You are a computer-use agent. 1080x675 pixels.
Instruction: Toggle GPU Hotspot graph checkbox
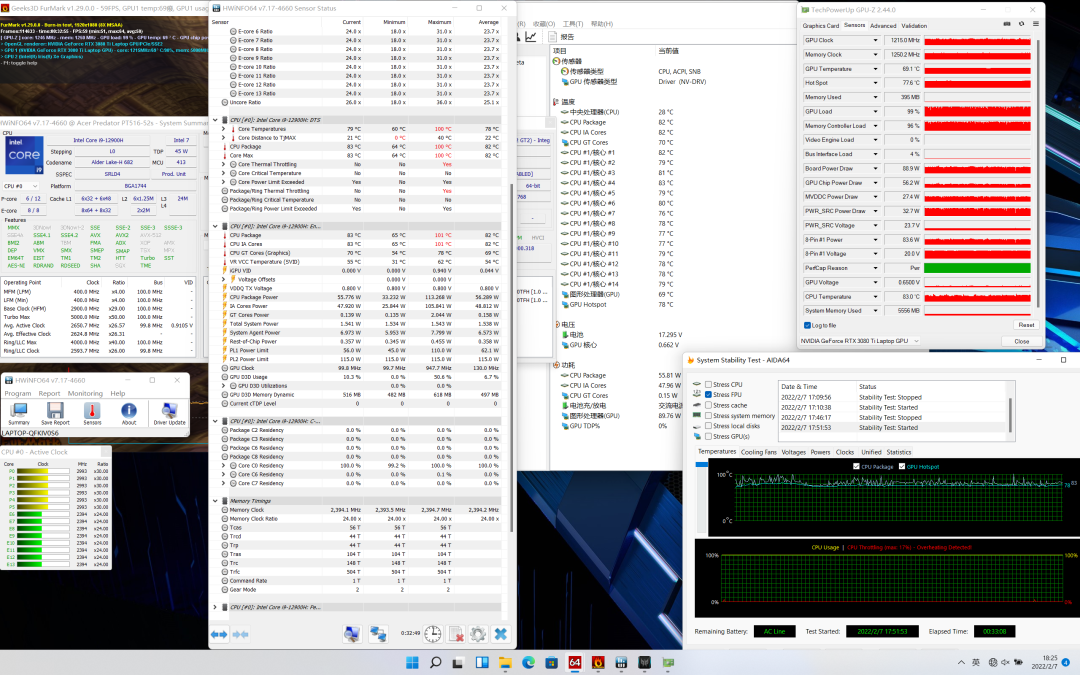click(902, 466)
